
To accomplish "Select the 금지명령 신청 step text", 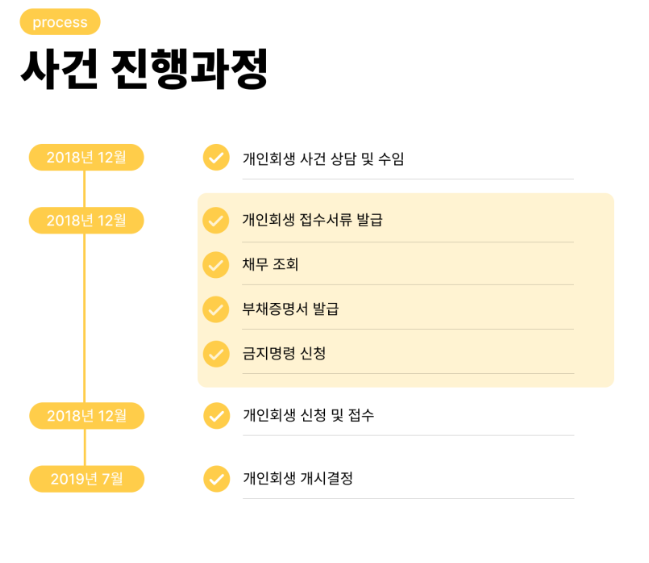I will [x=284, y=353].
